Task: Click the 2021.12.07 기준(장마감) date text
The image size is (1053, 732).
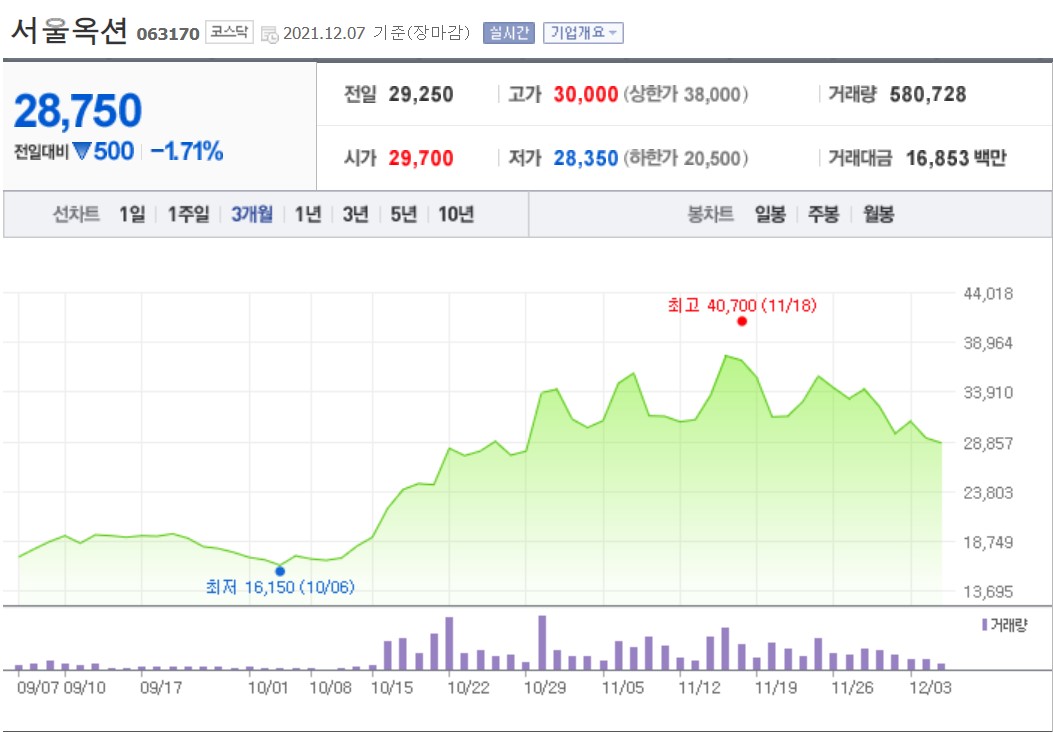Action: point(377,33)
